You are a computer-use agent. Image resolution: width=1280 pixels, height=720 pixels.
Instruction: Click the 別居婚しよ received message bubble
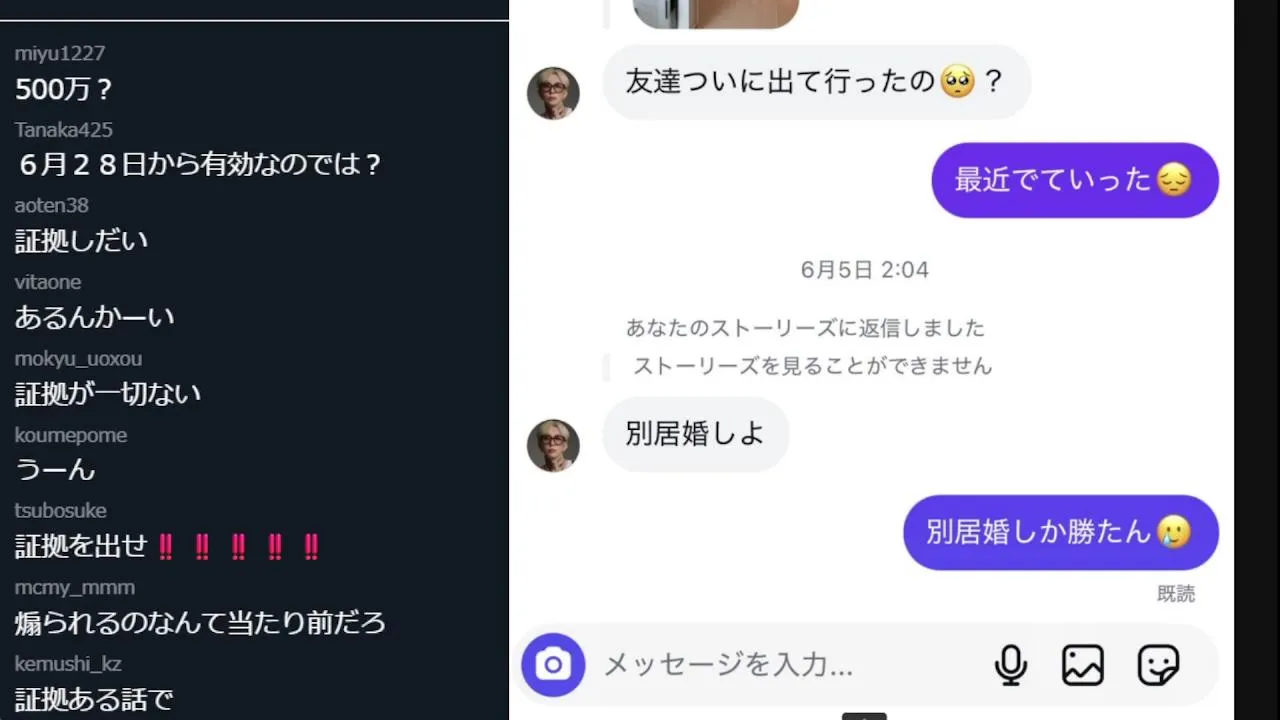(696, 434)
